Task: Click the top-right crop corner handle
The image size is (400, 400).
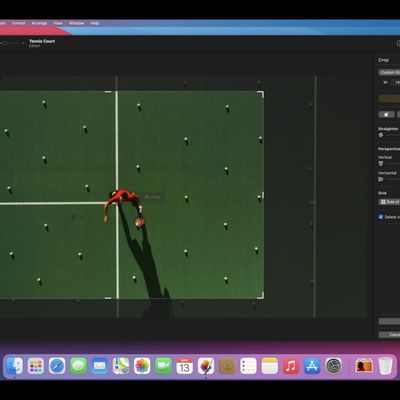Action: [261, 94]
